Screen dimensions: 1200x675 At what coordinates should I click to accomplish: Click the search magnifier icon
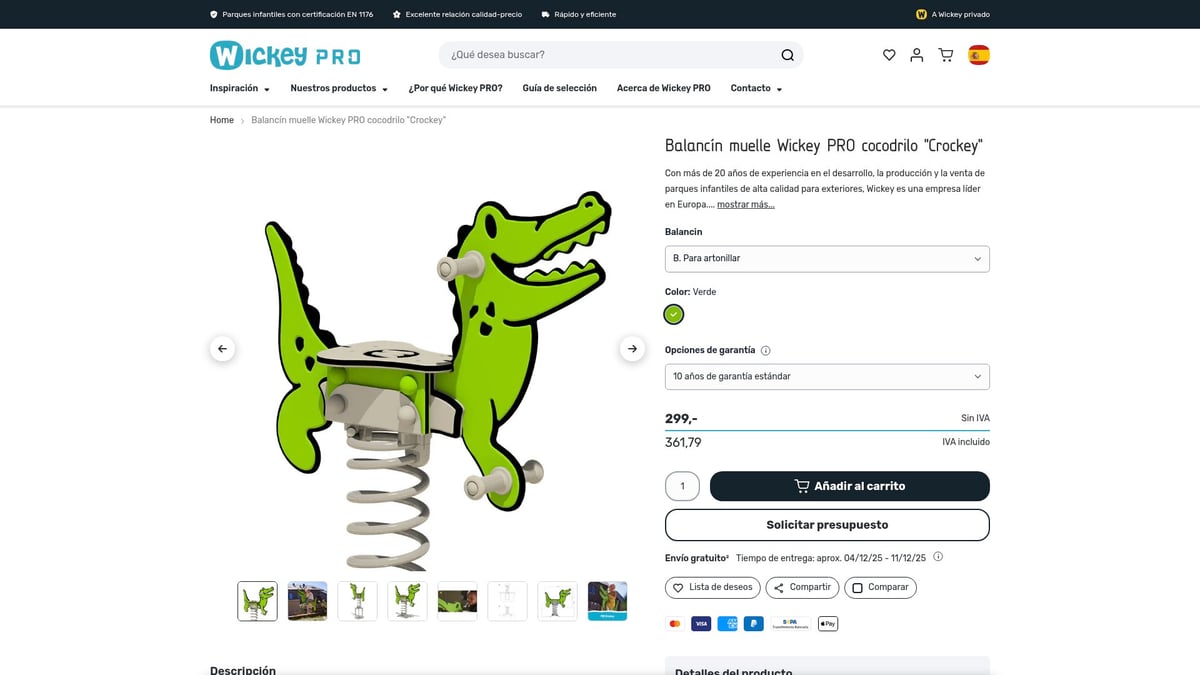[788, 55]
